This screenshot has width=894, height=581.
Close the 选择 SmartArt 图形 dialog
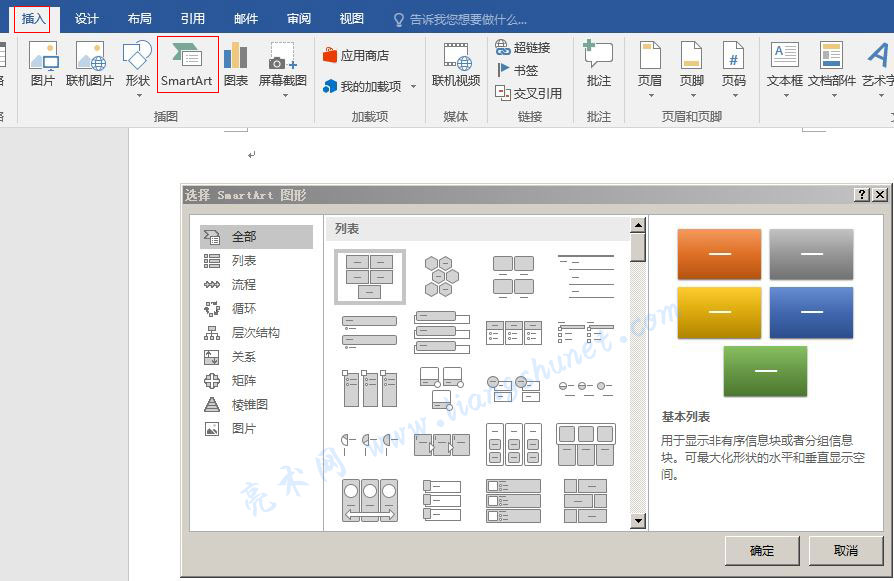click(880, 195)
